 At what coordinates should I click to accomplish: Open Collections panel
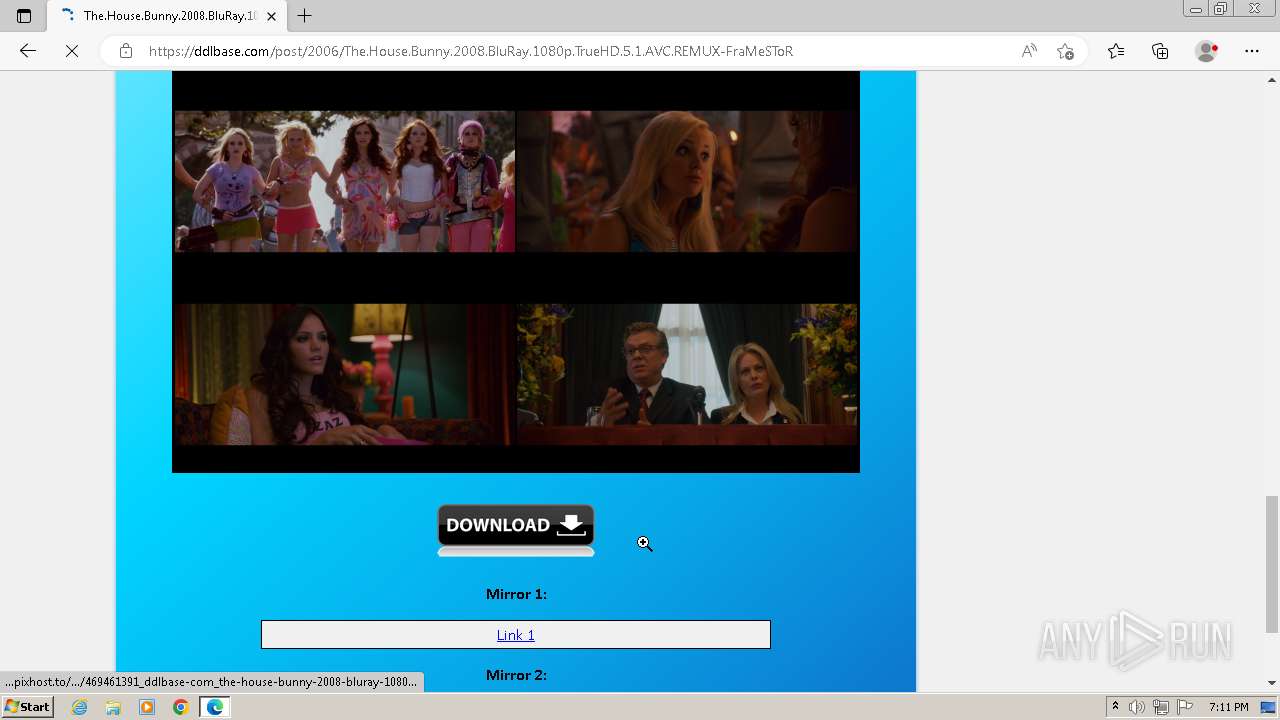pyautogui.click(x=1160, y=51)
